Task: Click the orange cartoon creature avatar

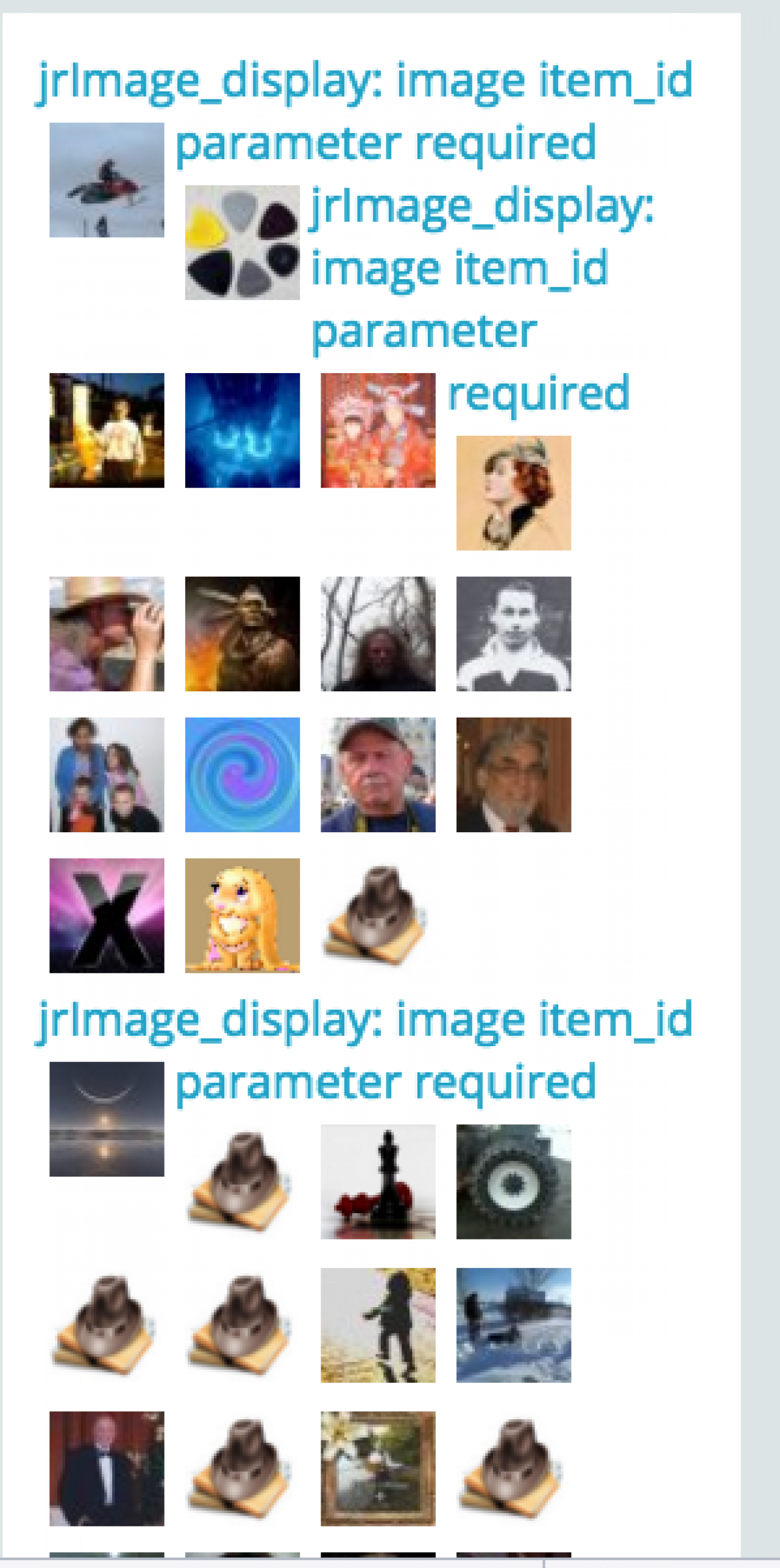Action: coord(243,916)
